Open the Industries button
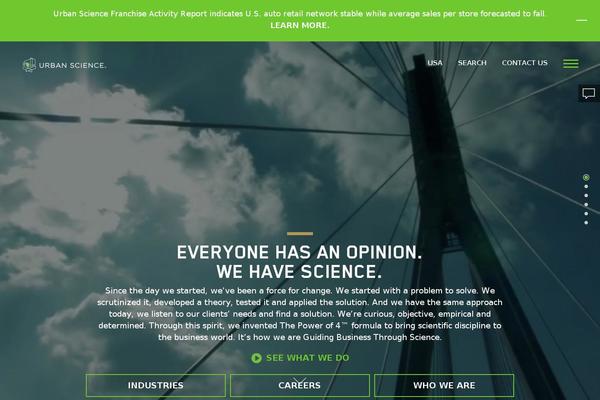 point(156,385)
